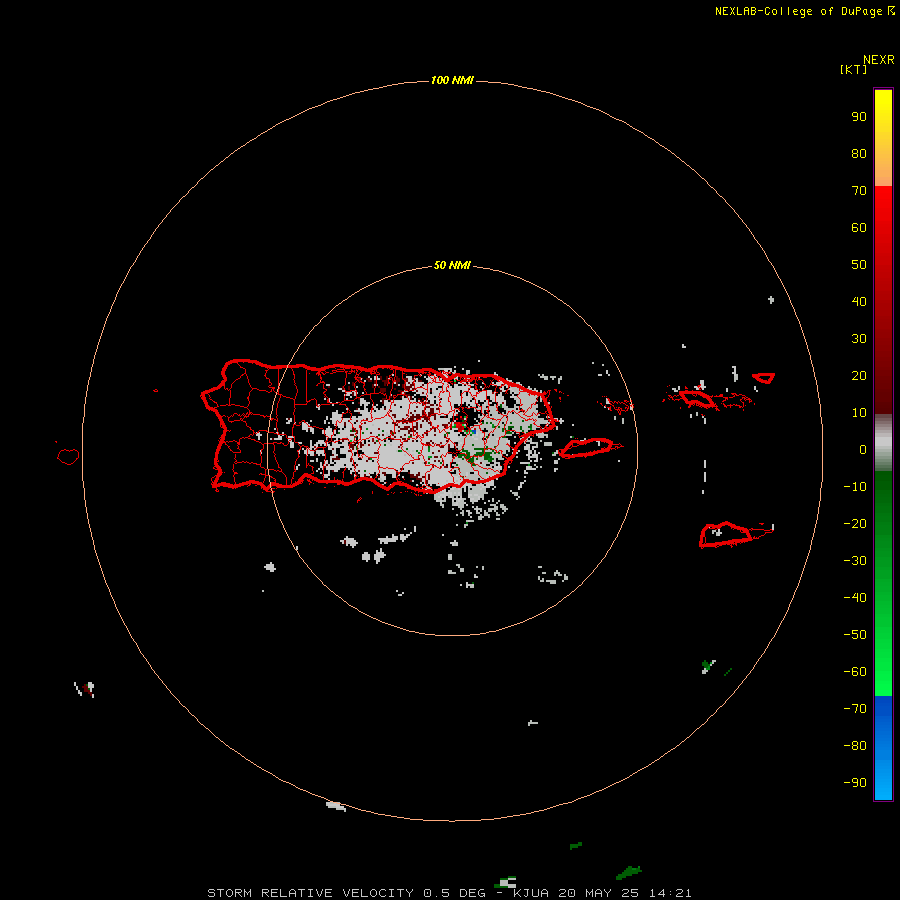Click the small Mona island outline at far west

coord(68,456)
